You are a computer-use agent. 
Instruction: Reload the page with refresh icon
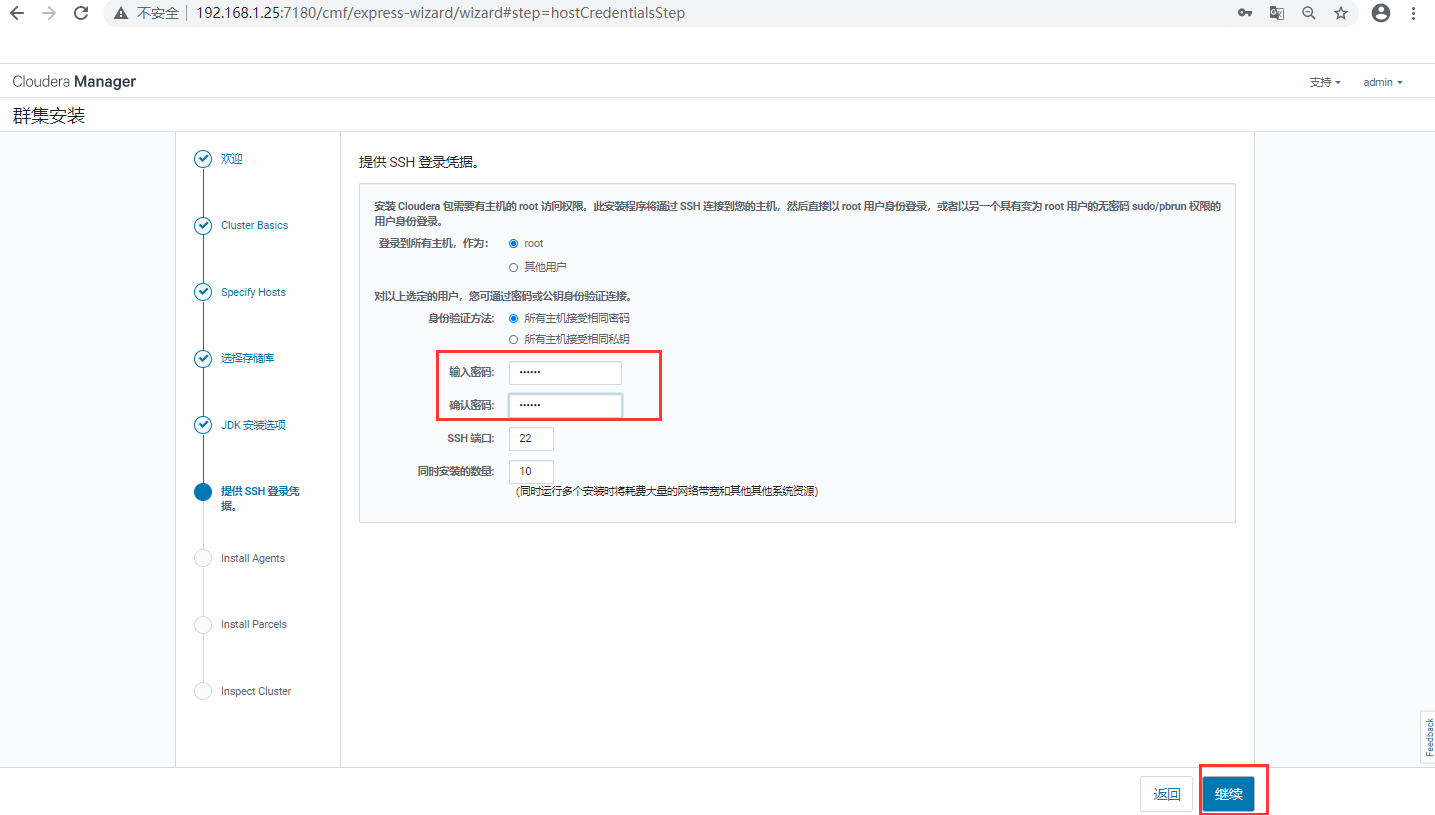pyautogui.click(x=82, y=13)
